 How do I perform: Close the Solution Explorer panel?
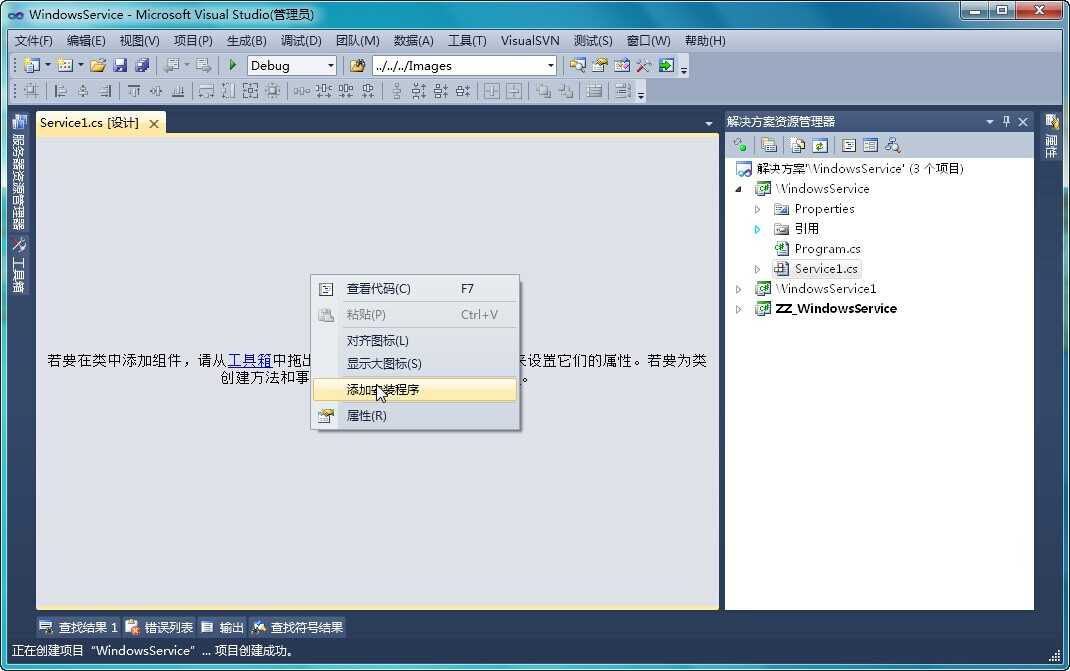(1023, 122)
